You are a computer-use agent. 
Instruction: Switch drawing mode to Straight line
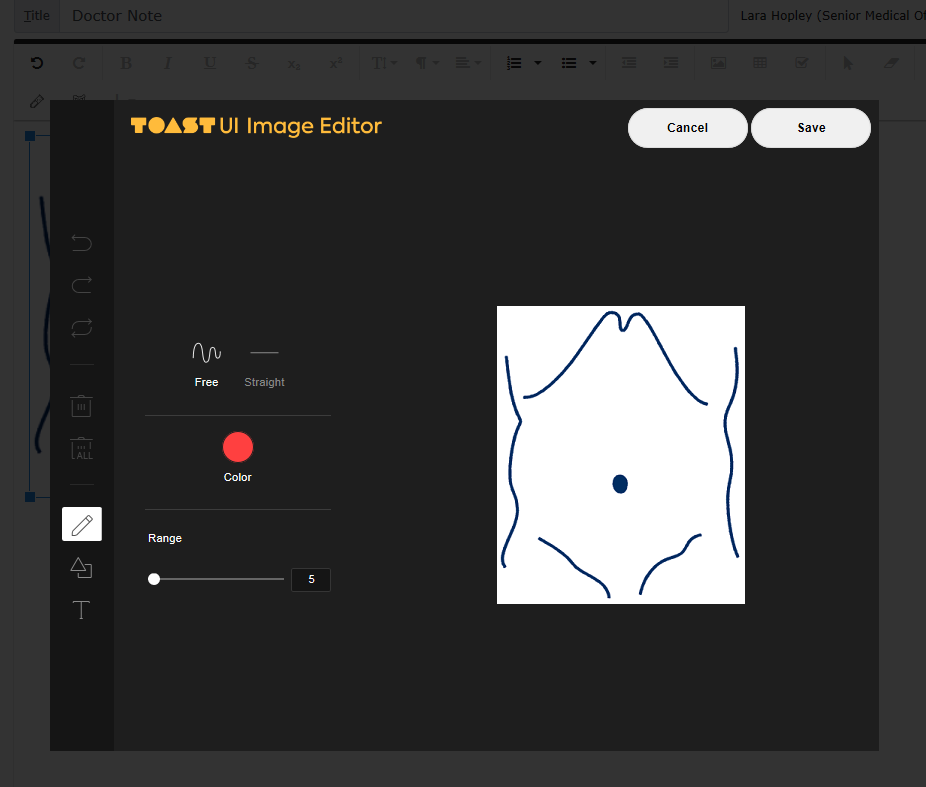[264, 362]
